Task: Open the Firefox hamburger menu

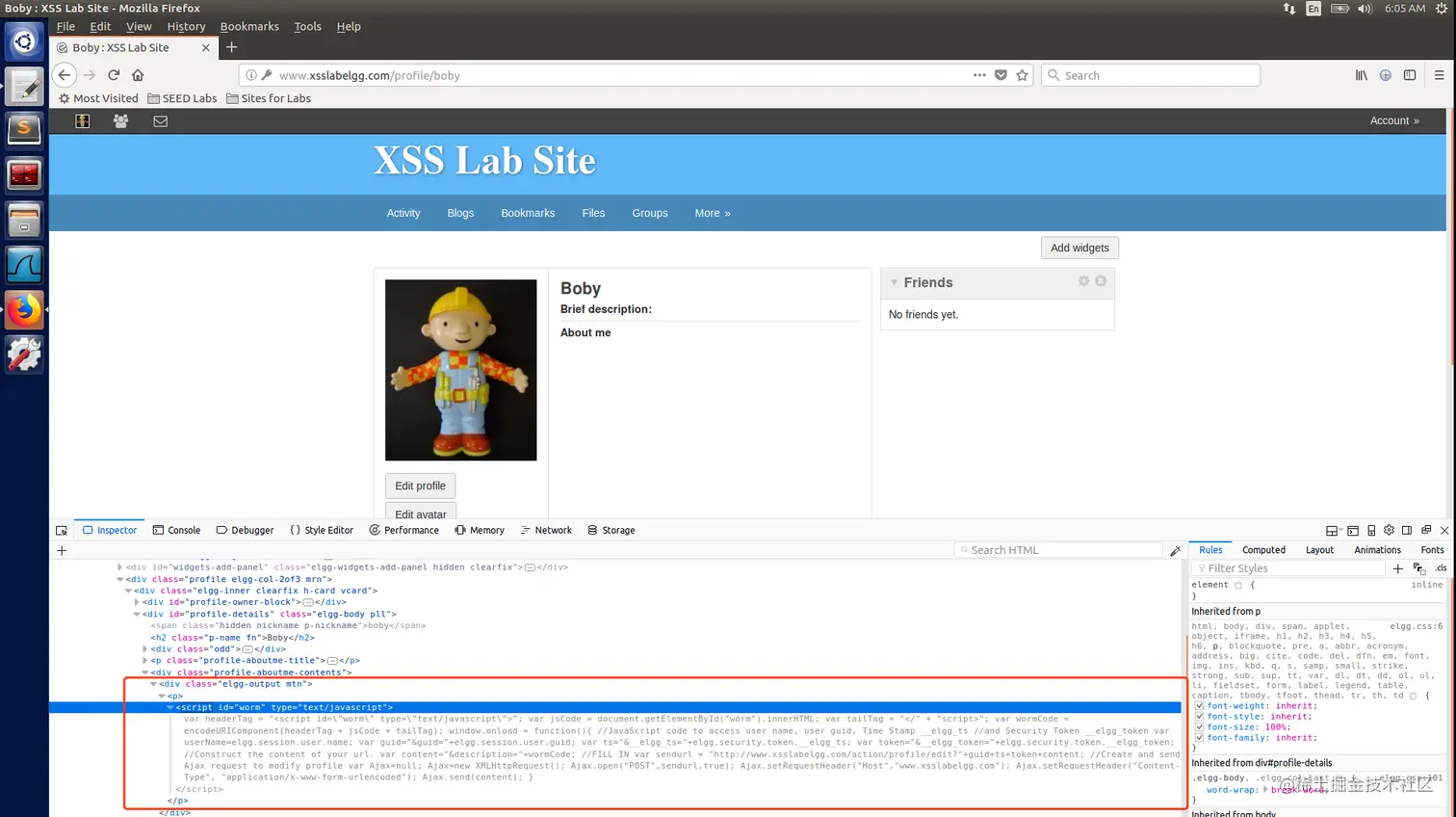Action: (1439, 75)
